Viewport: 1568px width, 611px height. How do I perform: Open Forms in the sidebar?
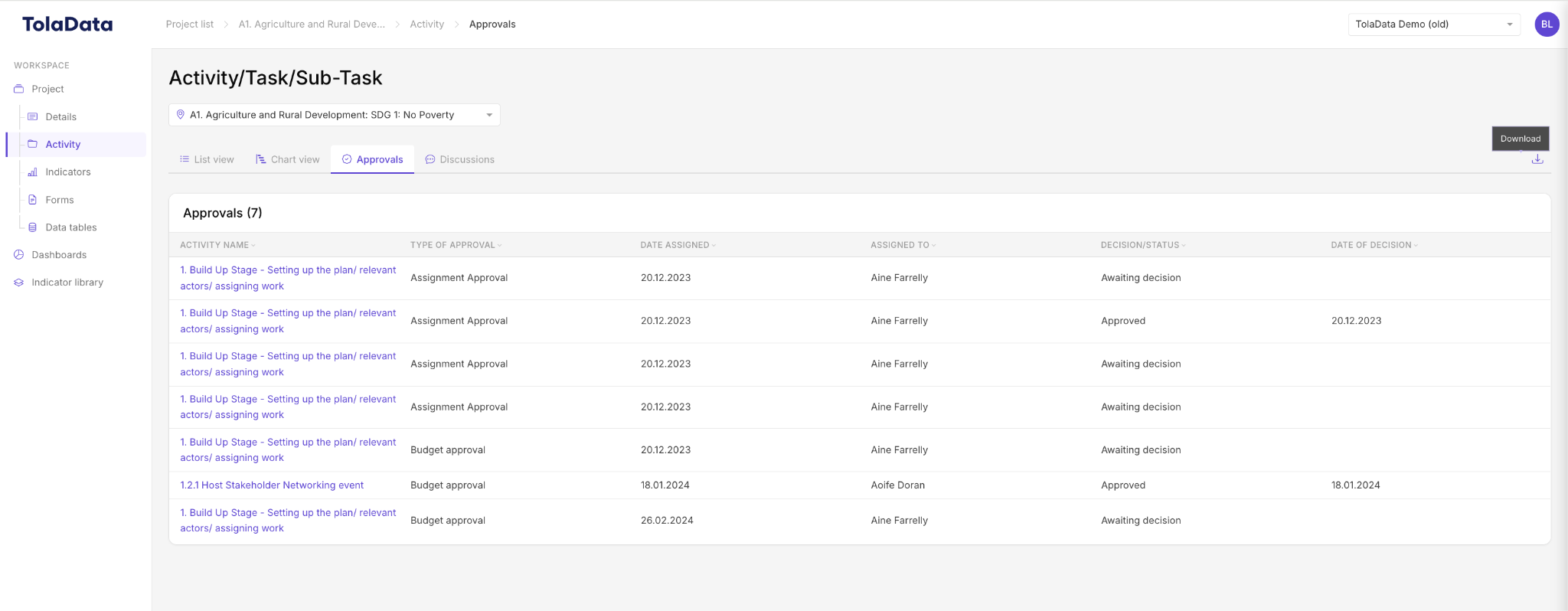(60, 200)
